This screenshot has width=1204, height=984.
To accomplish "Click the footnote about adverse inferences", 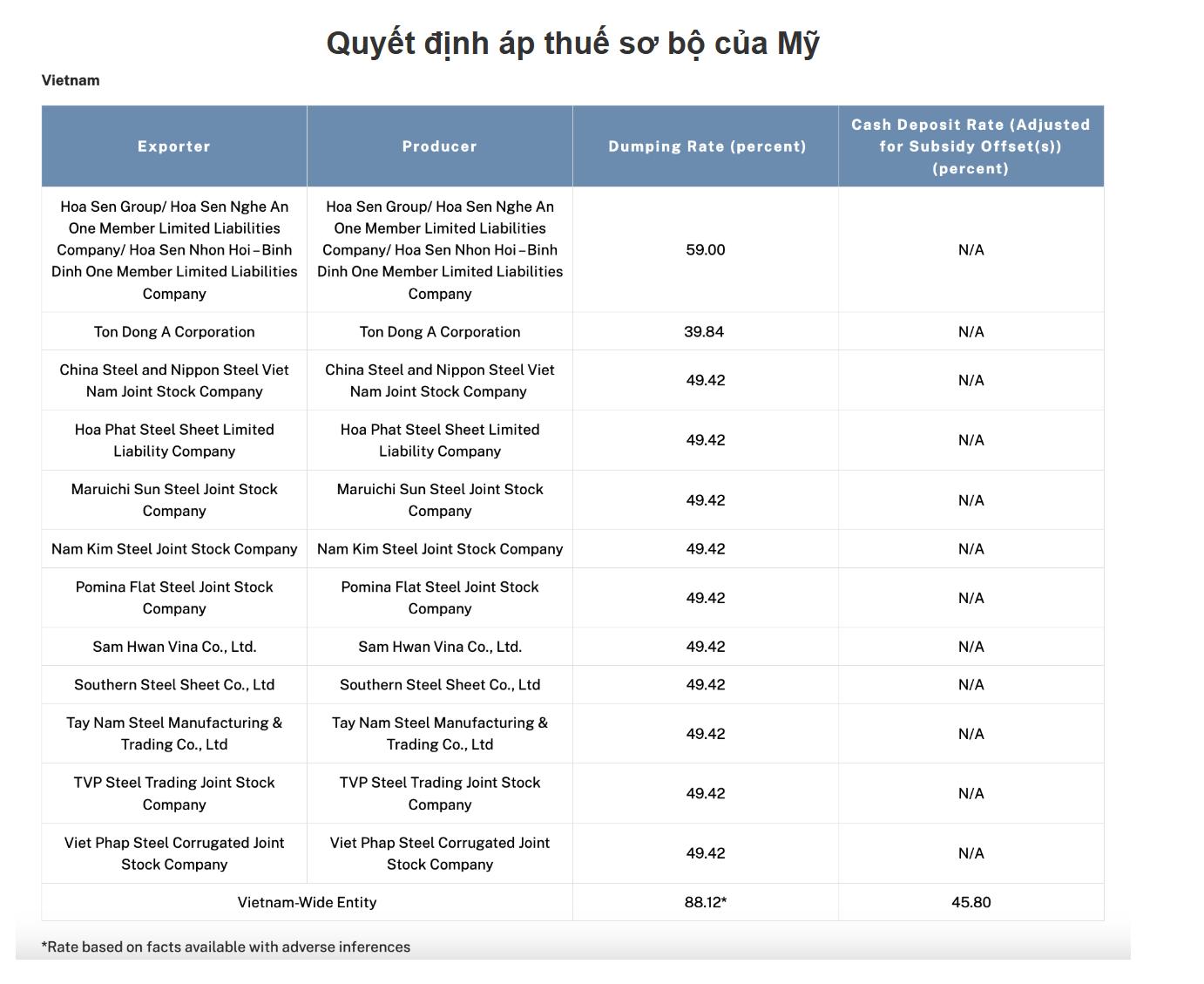I will [x=225, y=947].
